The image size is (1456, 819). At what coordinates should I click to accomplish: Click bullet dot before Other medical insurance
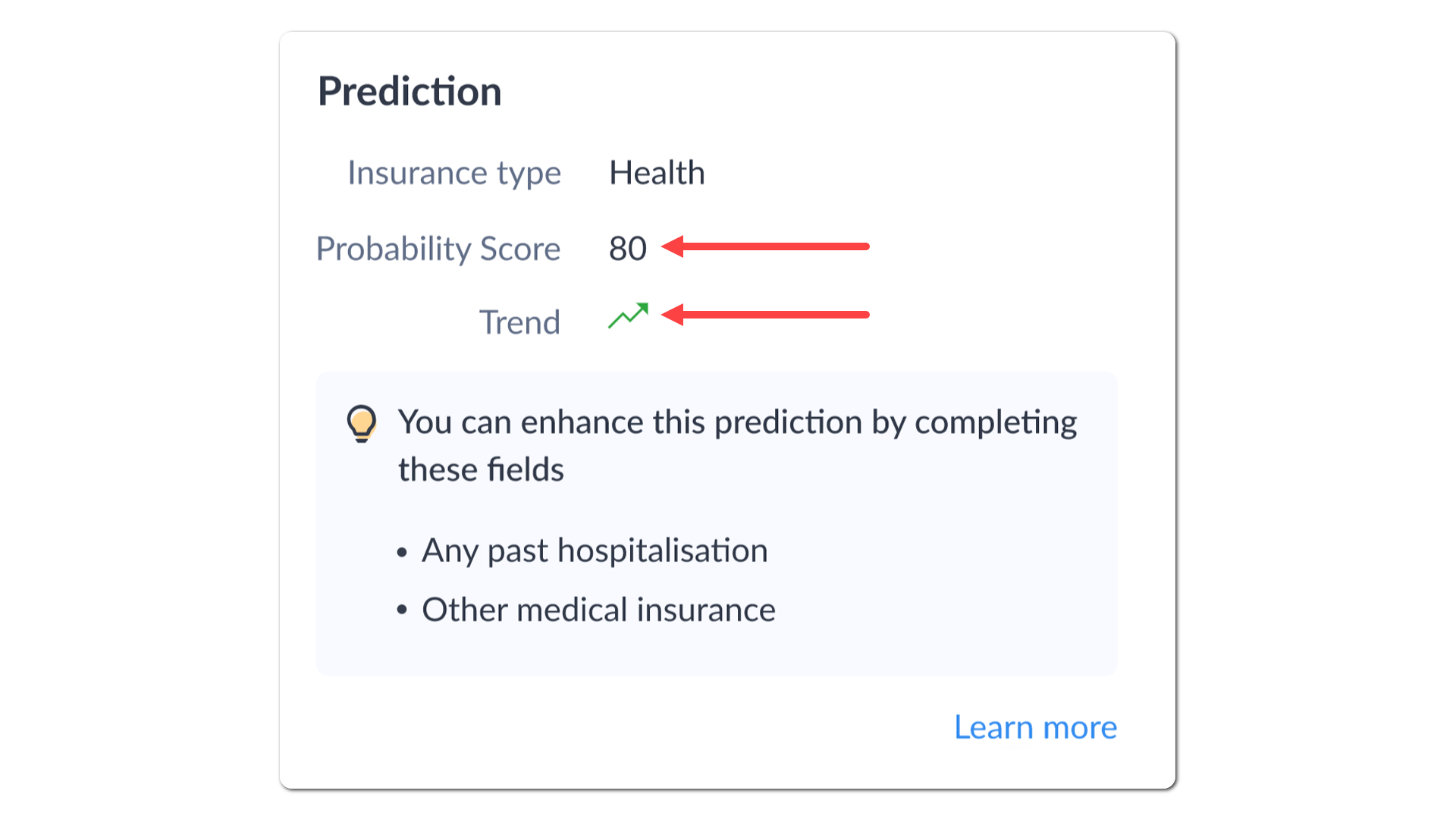[x=402, y=610]
